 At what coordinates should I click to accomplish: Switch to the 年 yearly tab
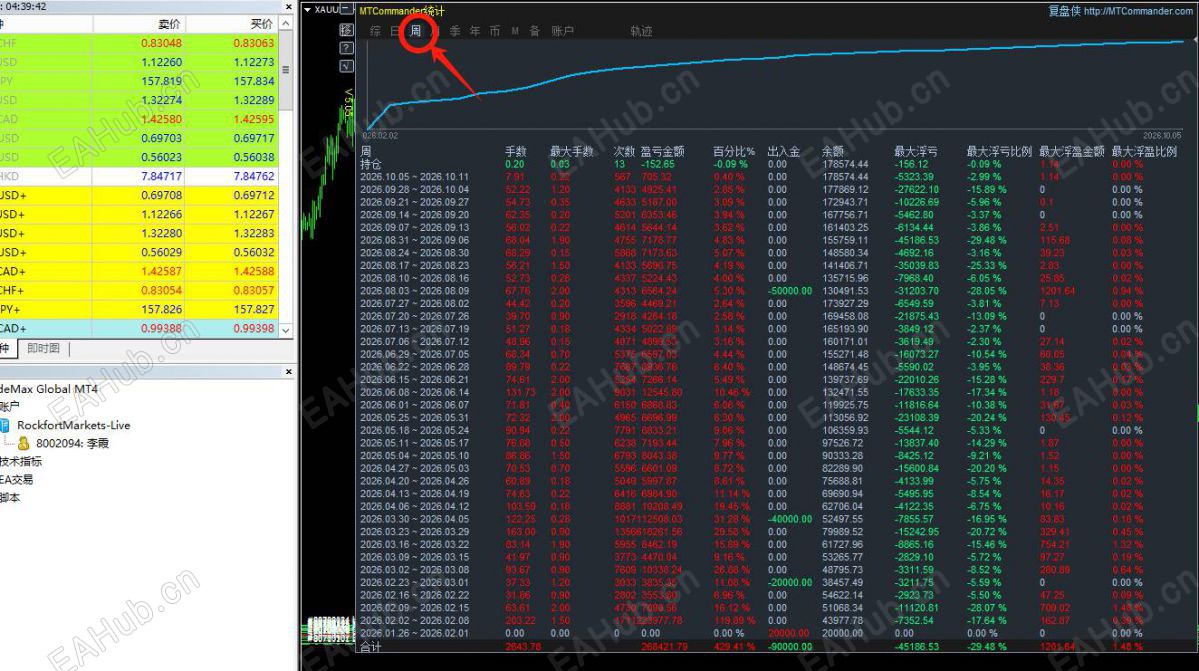click(475, 31)
